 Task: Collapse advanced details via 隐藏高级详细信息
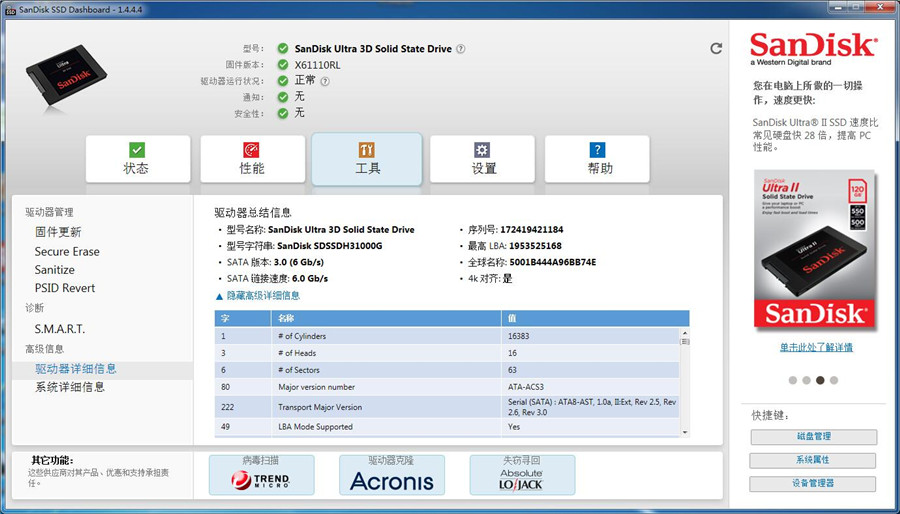point(258,296)
